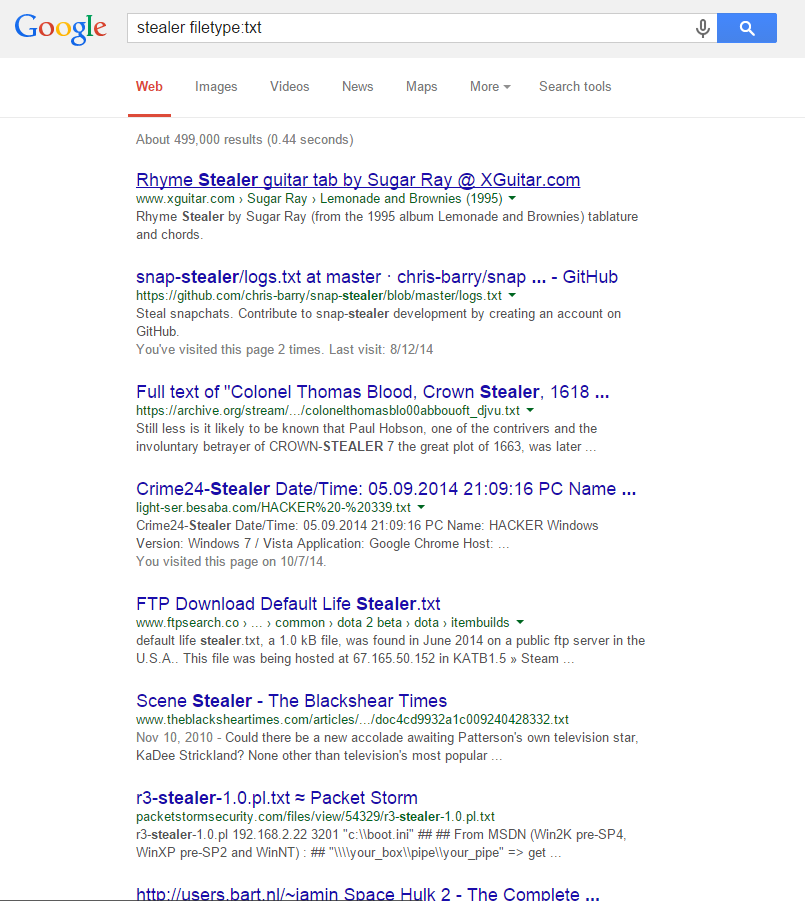Click the light-ser.besaba.com/HACKER URL text
This screenshot has height=901, width=805.
click(x=274, y=508)
